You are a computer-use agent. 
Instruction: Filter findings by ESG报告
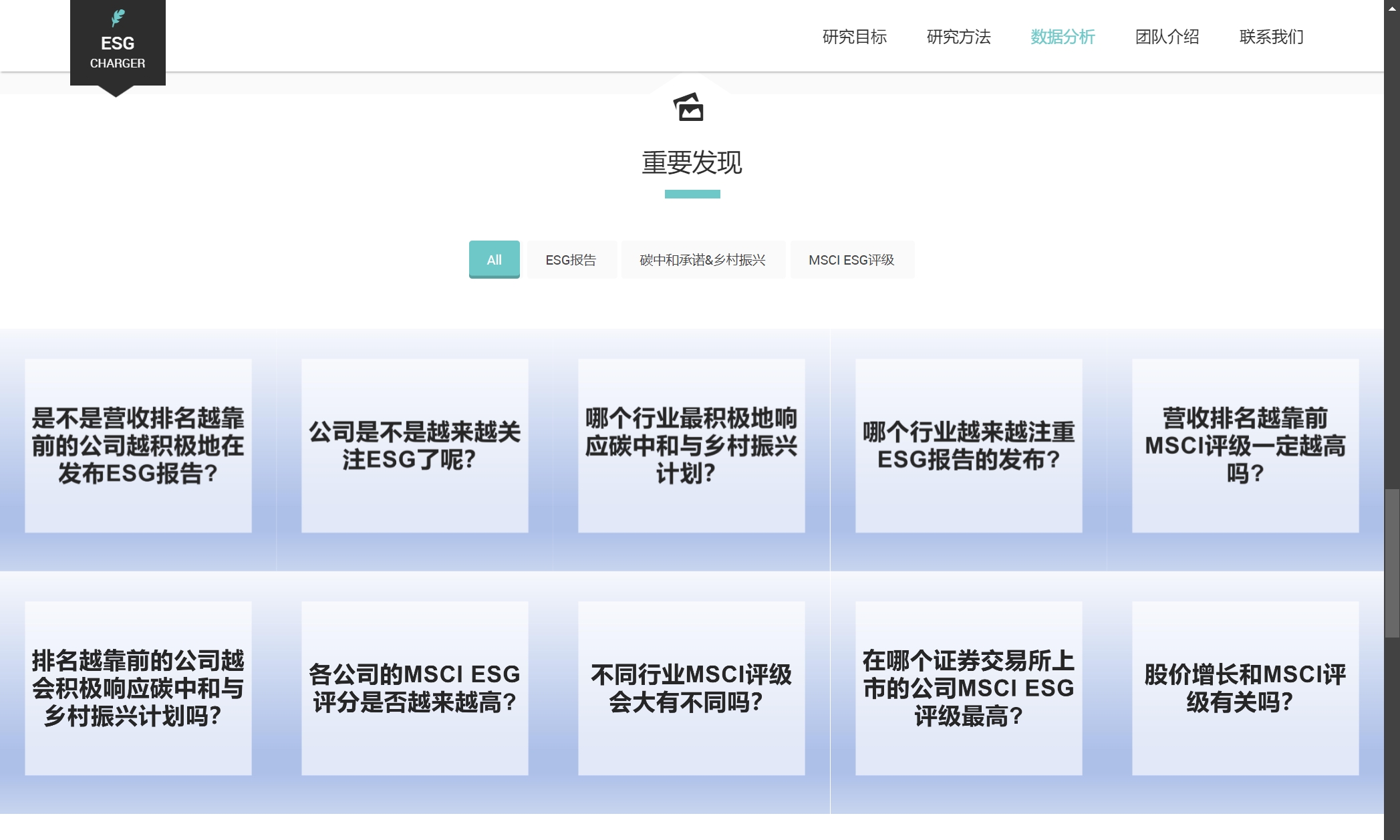[571, 259]
